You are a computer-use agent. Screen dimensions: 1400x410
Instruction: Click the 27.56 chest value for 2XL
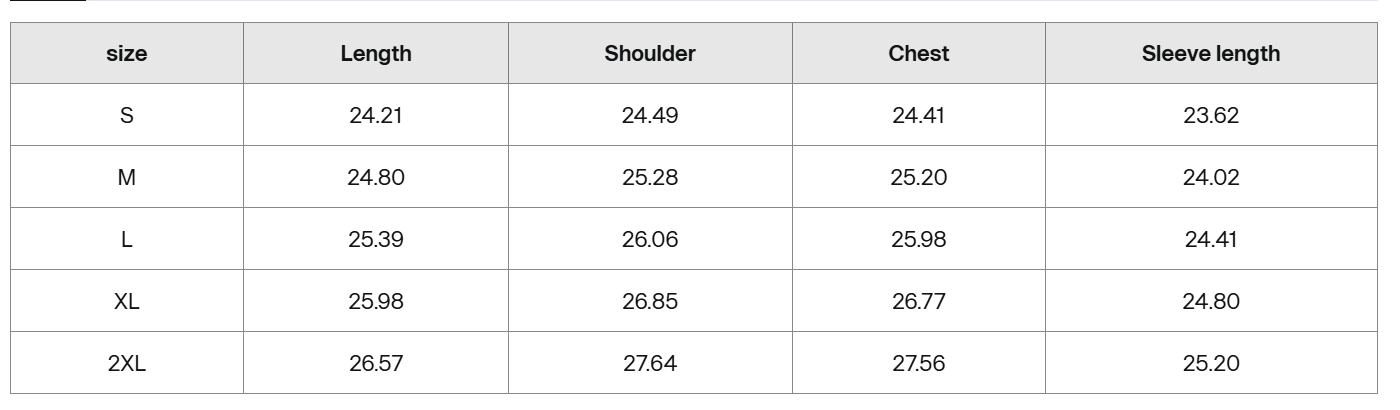919,364
